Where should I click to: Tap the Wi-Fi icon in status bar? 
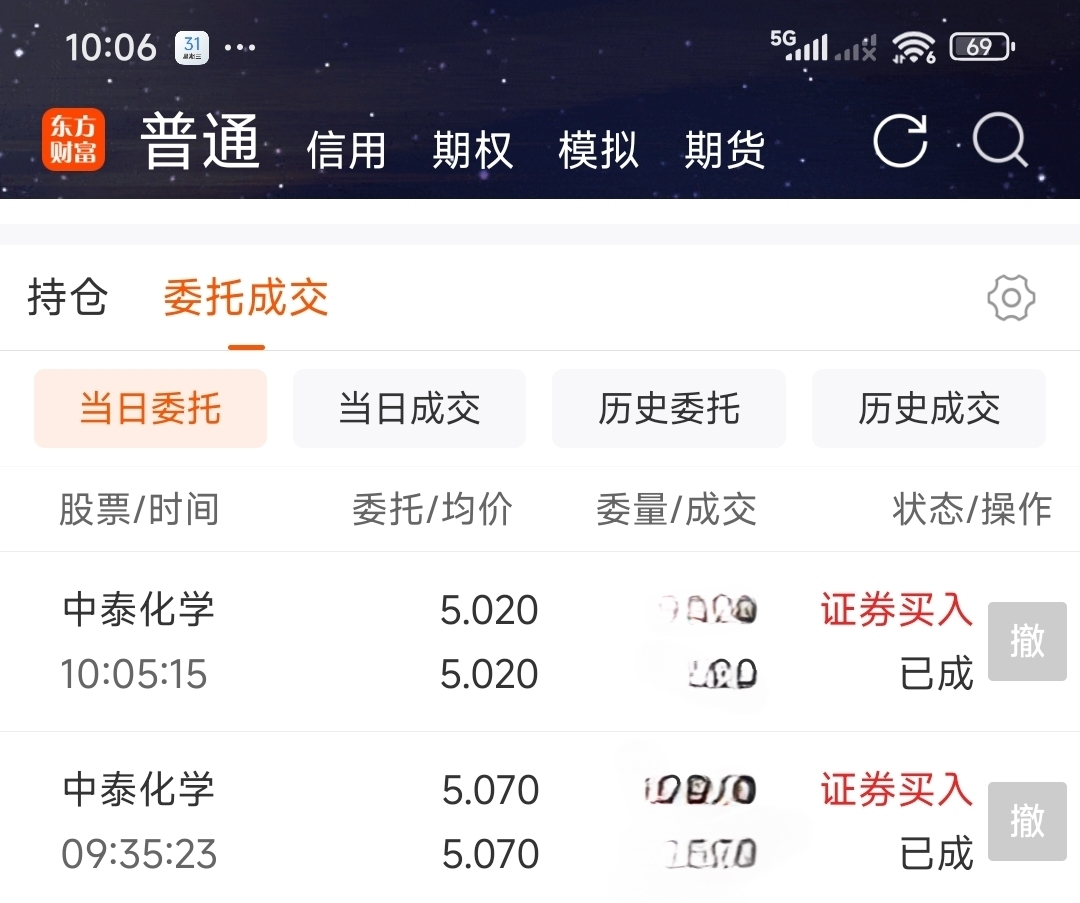coord(913,47)
